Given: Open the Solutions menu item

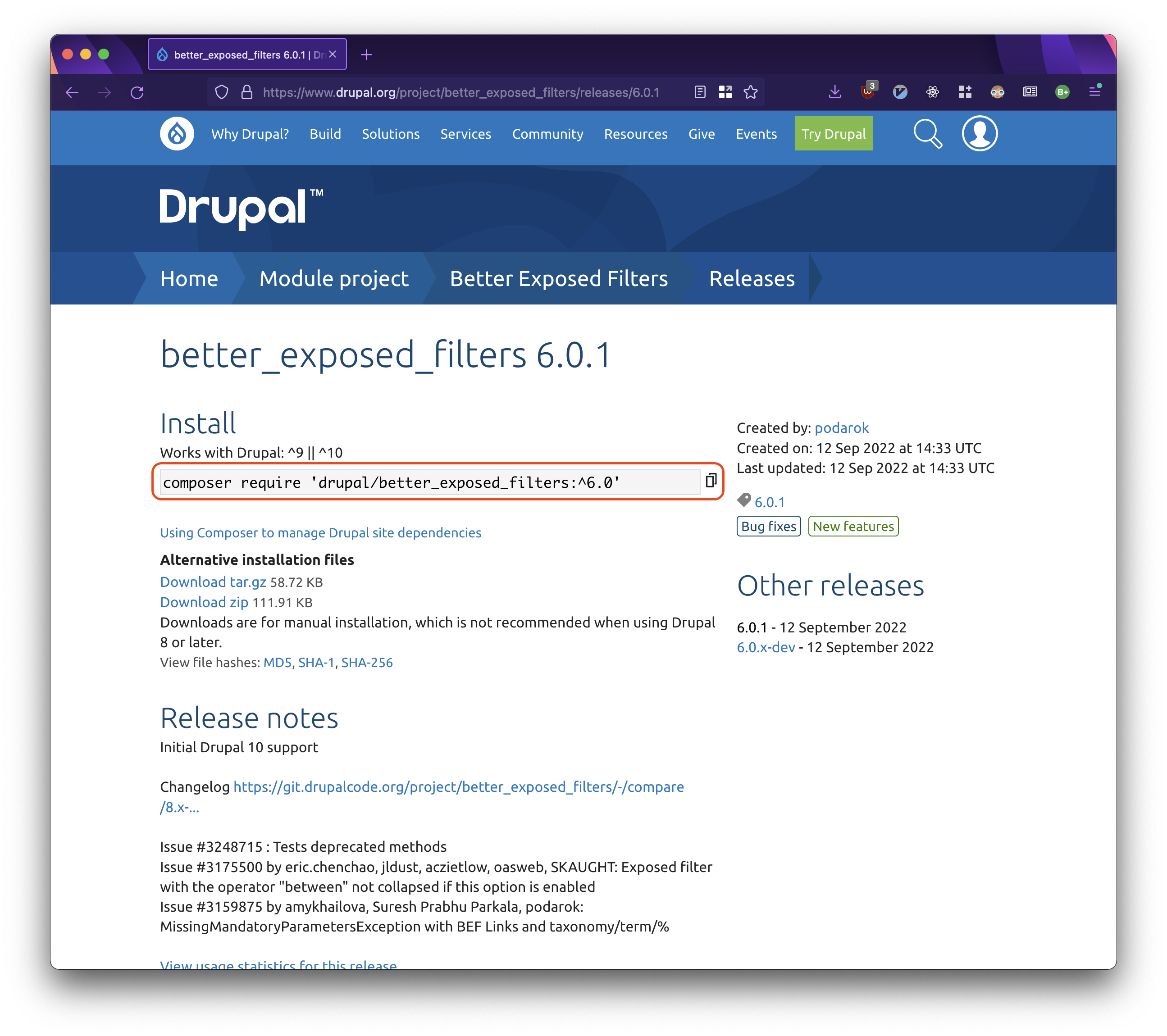Looking at the screenshot, I should point(391,134).
